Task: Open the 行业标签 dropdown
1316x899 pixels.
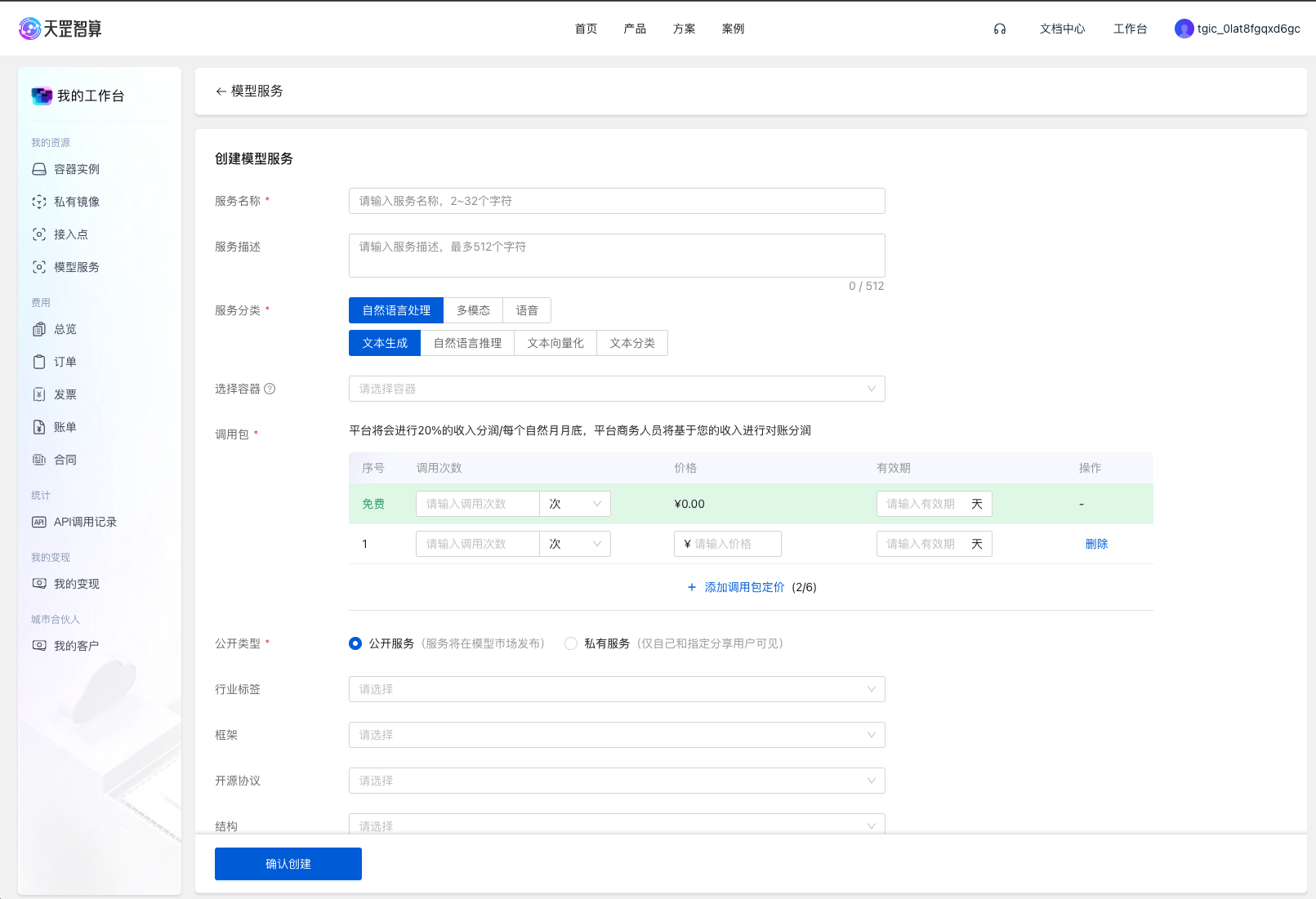Action: pos(617,689)
